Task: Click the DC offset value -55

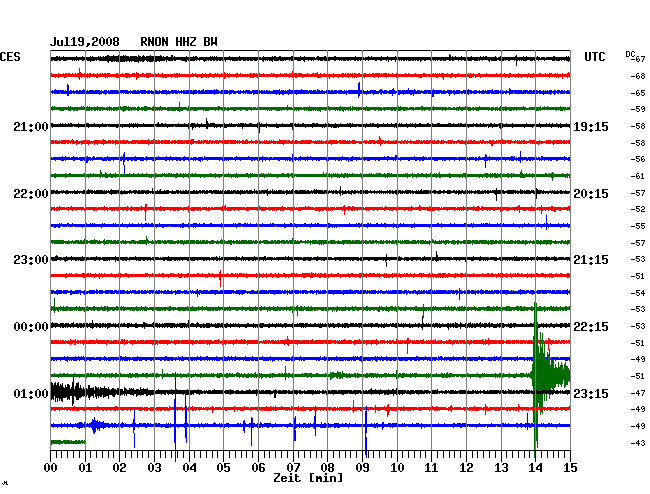Action: click(638, 226)
